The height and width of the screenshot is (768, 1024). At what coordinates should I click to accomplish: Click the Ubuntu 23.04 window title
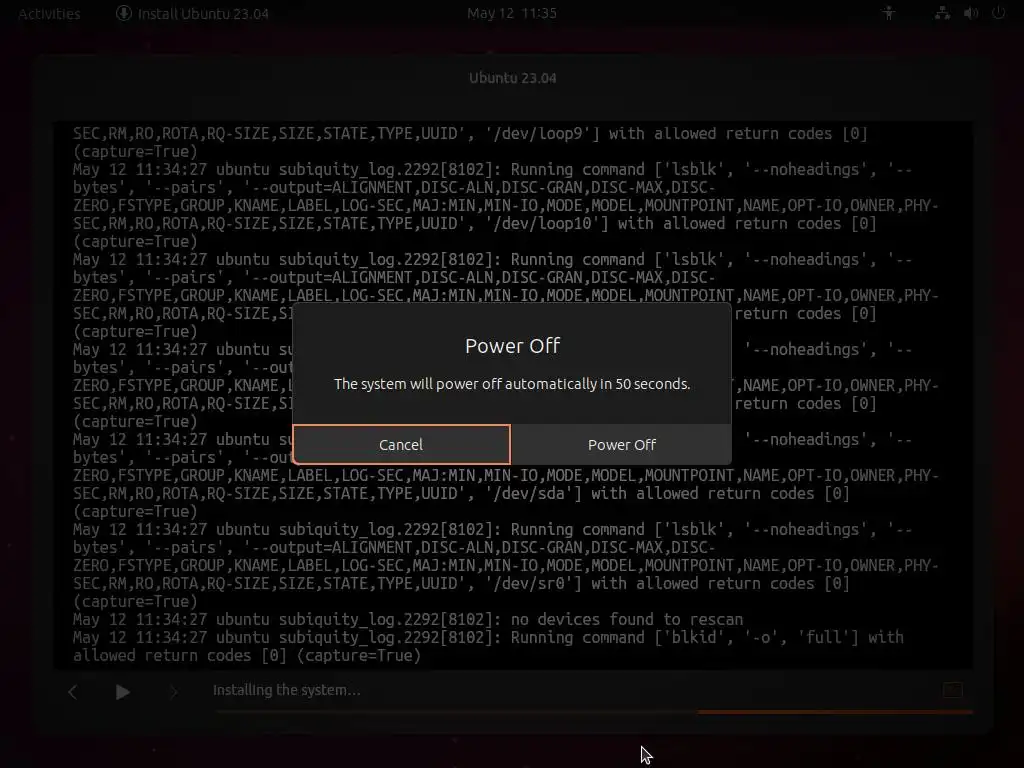pyautogui.click(x=513, y=78)
